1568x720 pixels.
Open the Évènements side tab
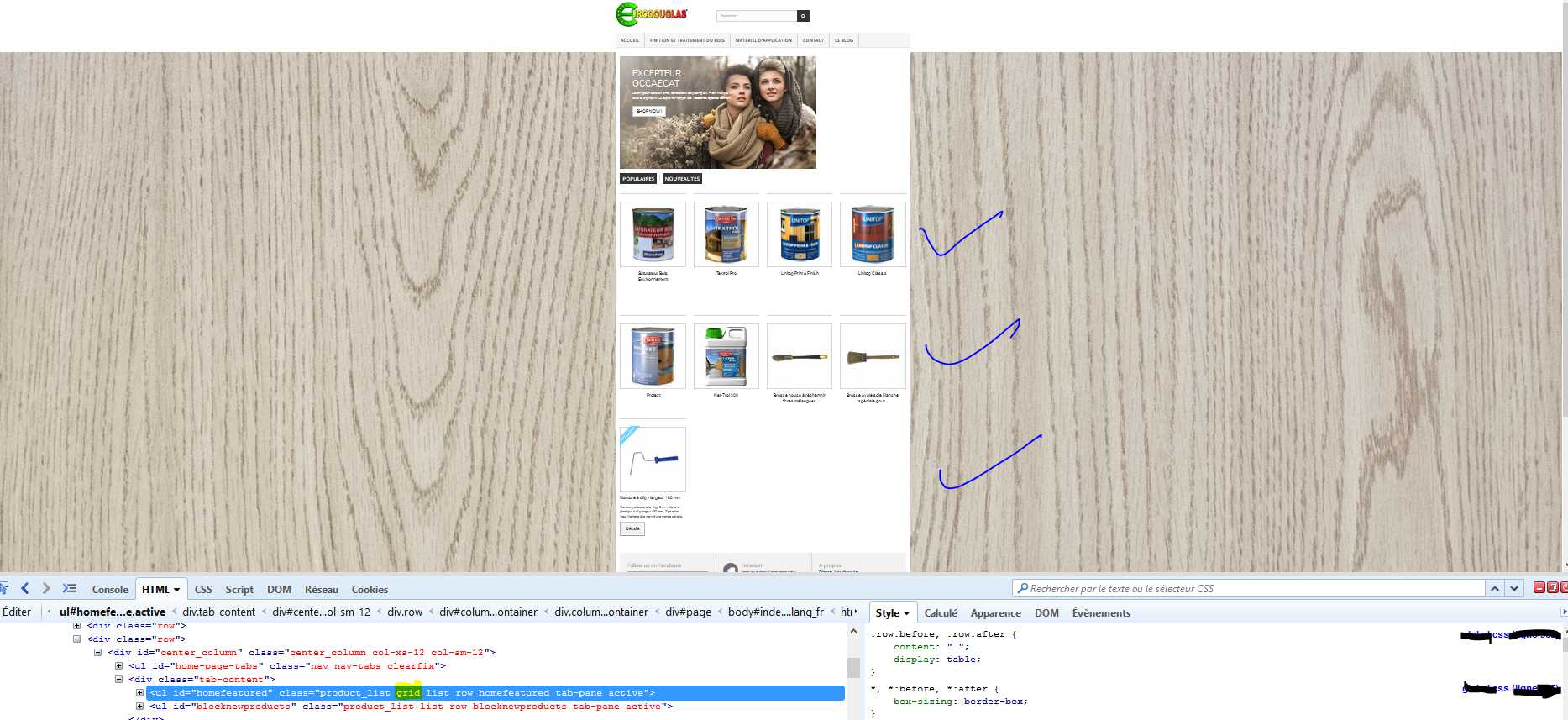pos(1101,613)
